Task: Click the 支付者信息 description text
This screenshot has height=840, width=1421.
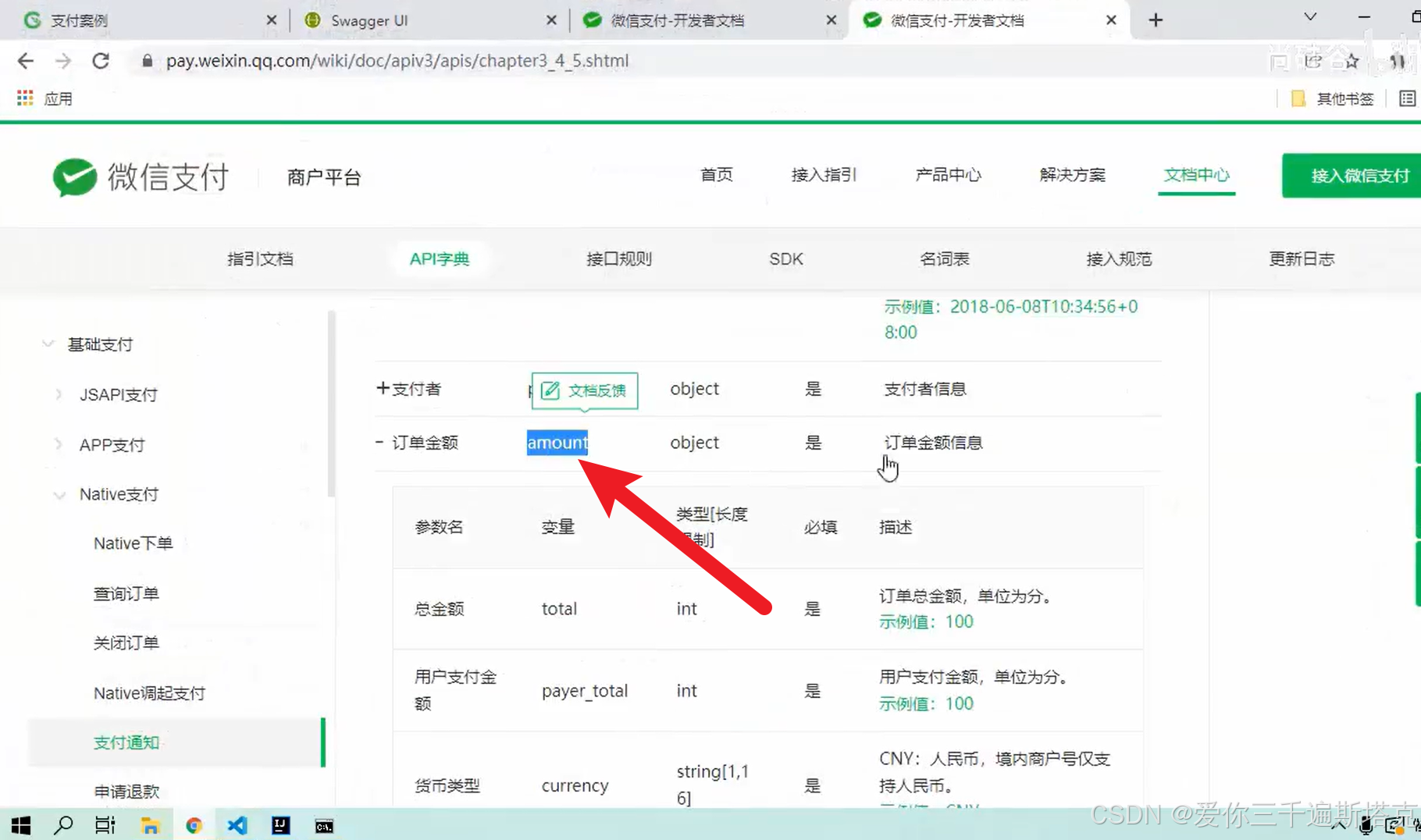Action: coord(925,389)
